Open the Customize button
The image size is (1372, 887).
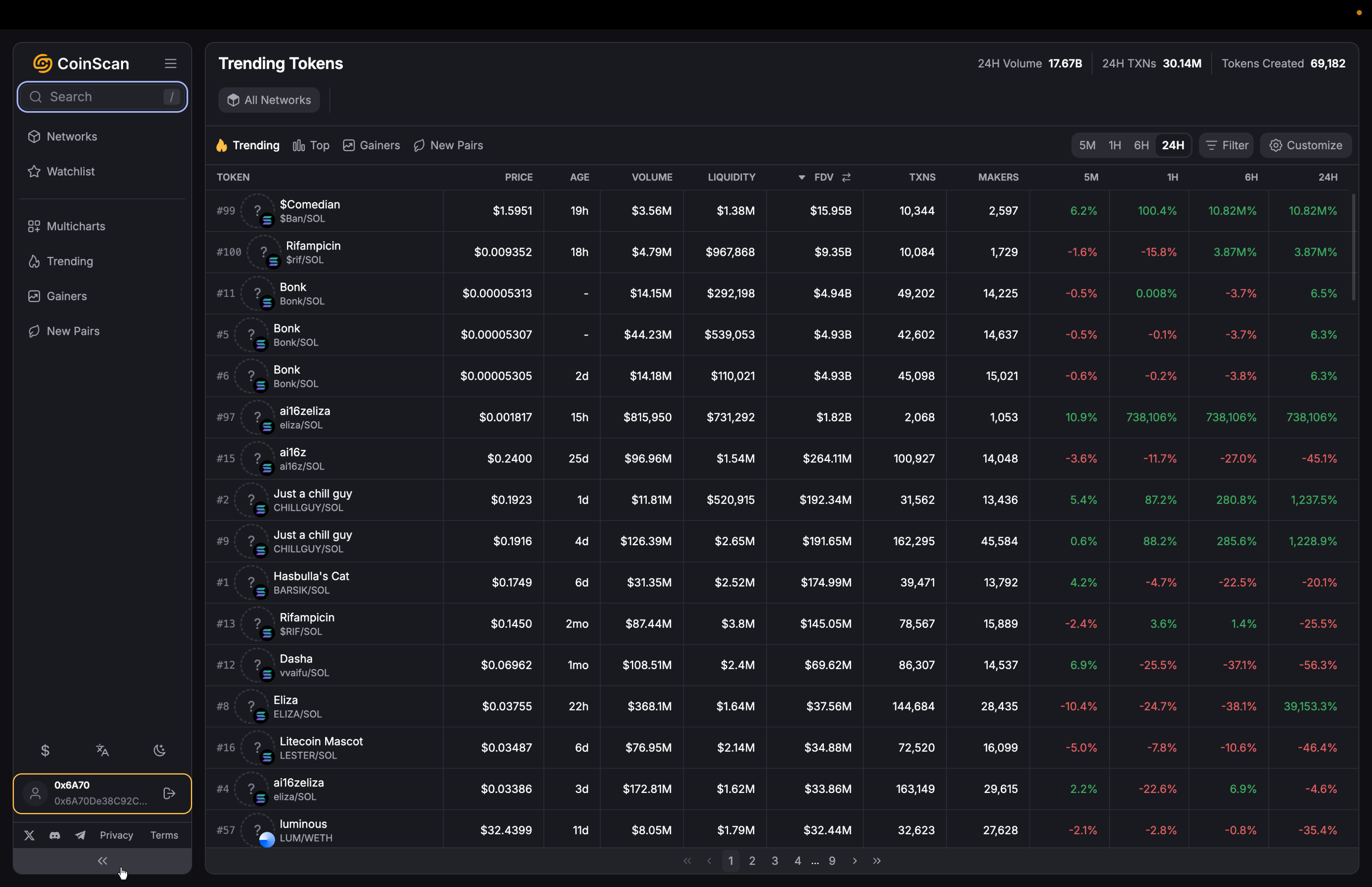tap(1306, 145)
